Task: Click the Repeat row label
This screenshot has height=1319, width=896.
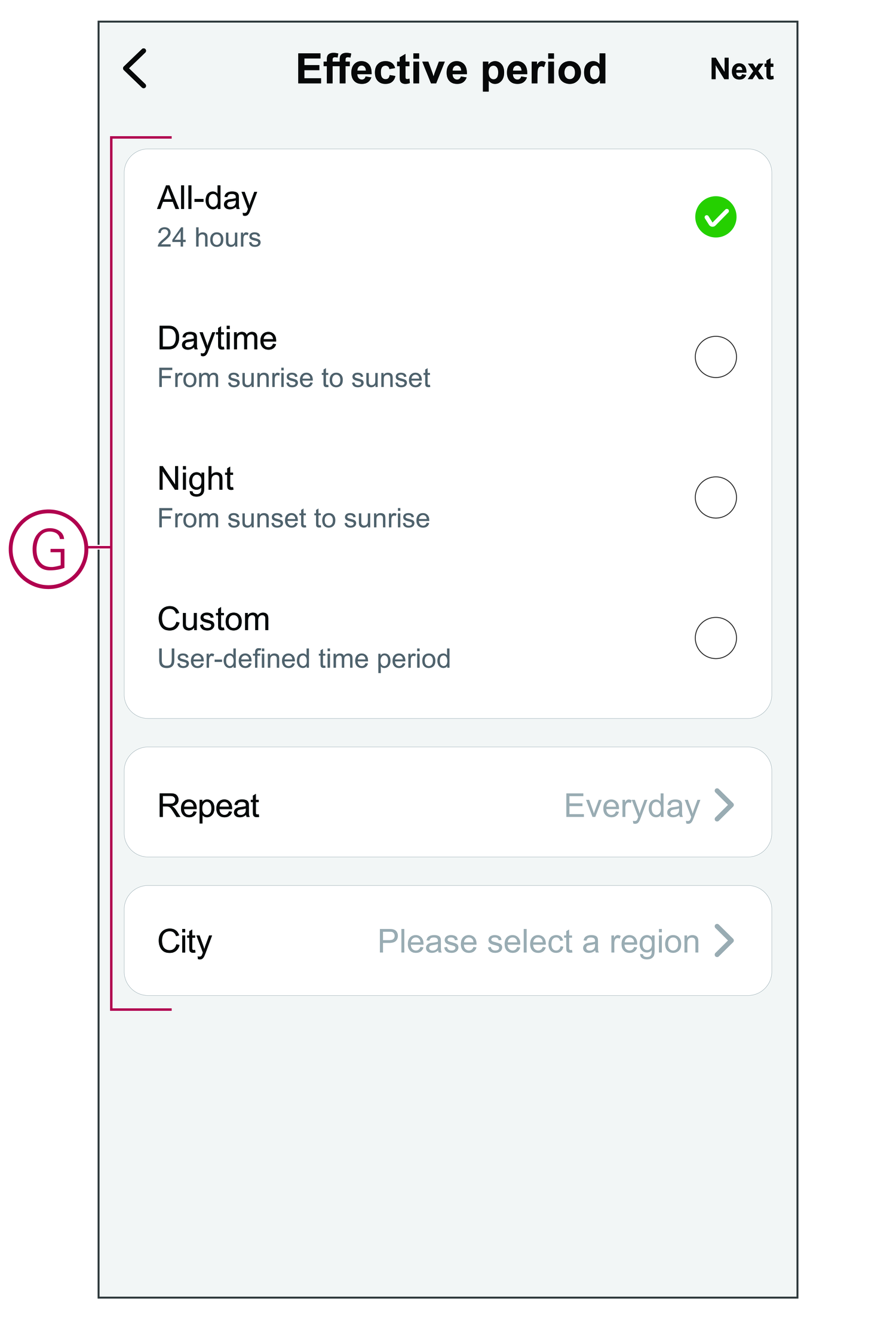Action: pyautogui.click(x=208, y=806)
